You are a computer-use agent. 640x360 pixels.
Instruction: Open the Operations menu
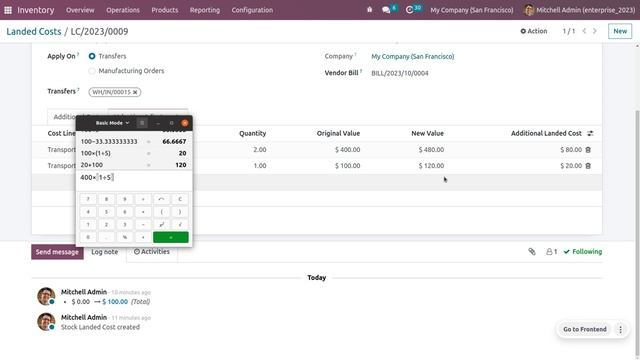click(x=123, y=10)
